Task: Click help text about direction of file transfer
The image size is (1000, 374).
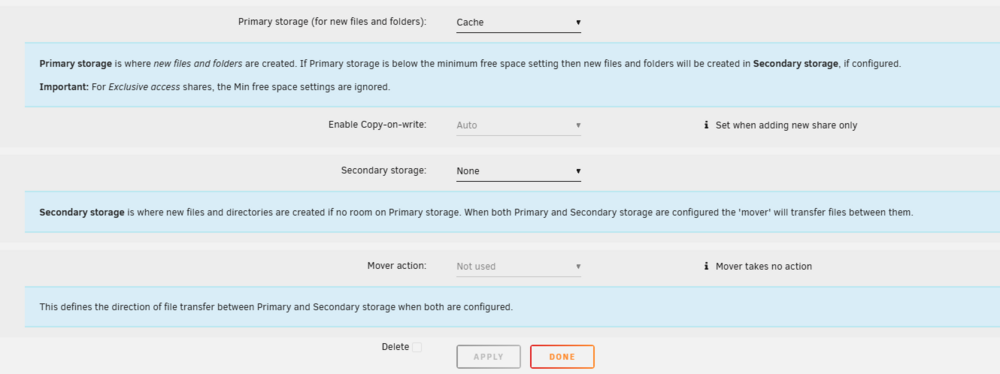Action: 276,307
